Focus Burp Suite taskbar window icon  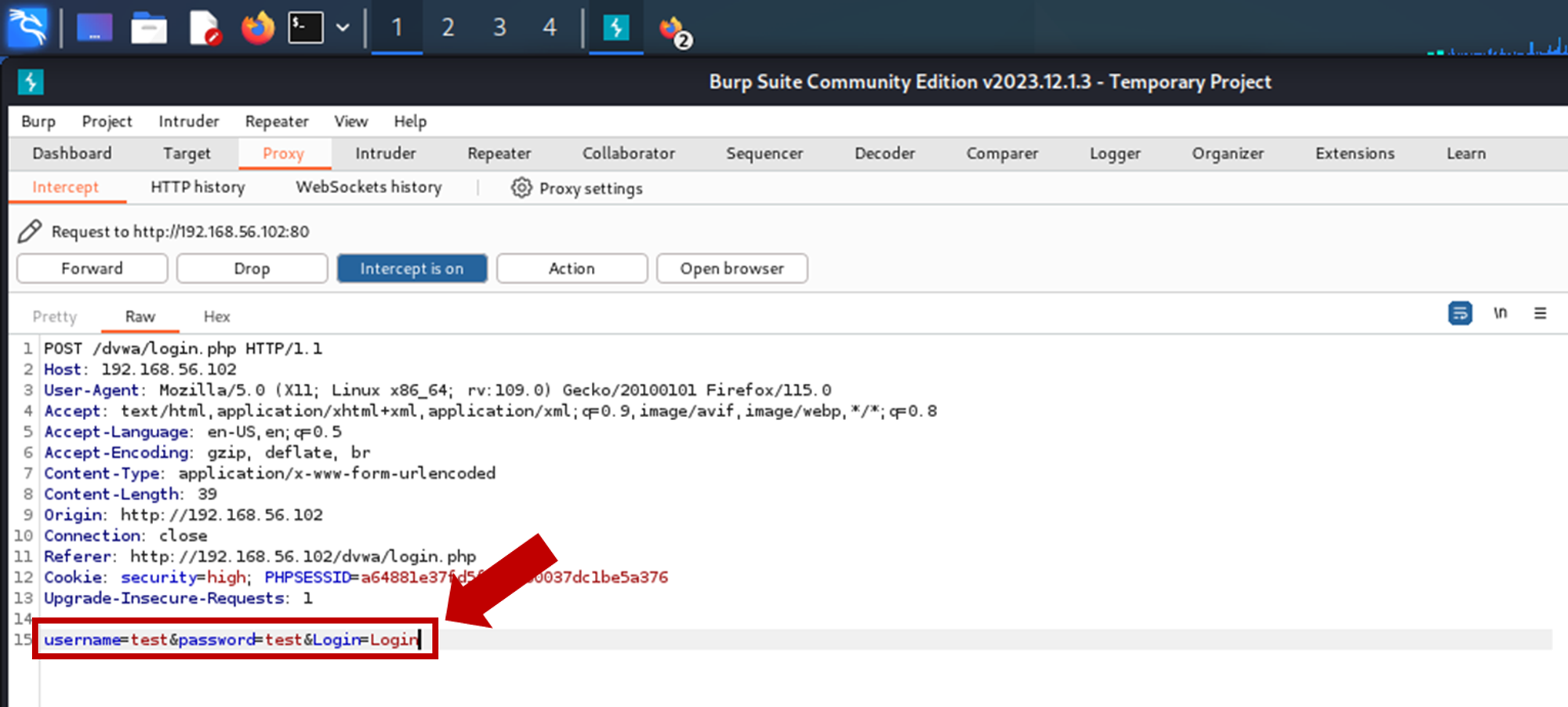click(616, 28)
